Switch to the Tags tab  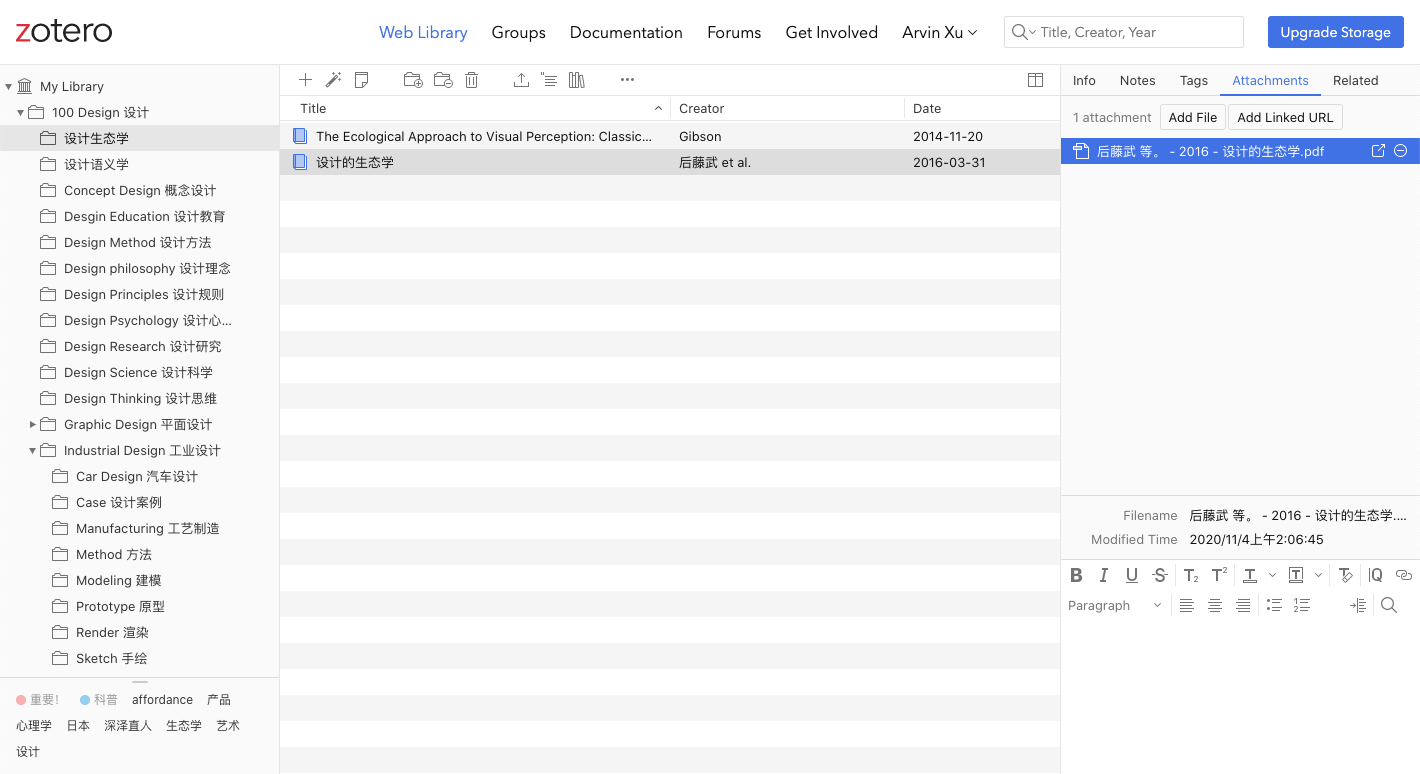pos(1194,80)
